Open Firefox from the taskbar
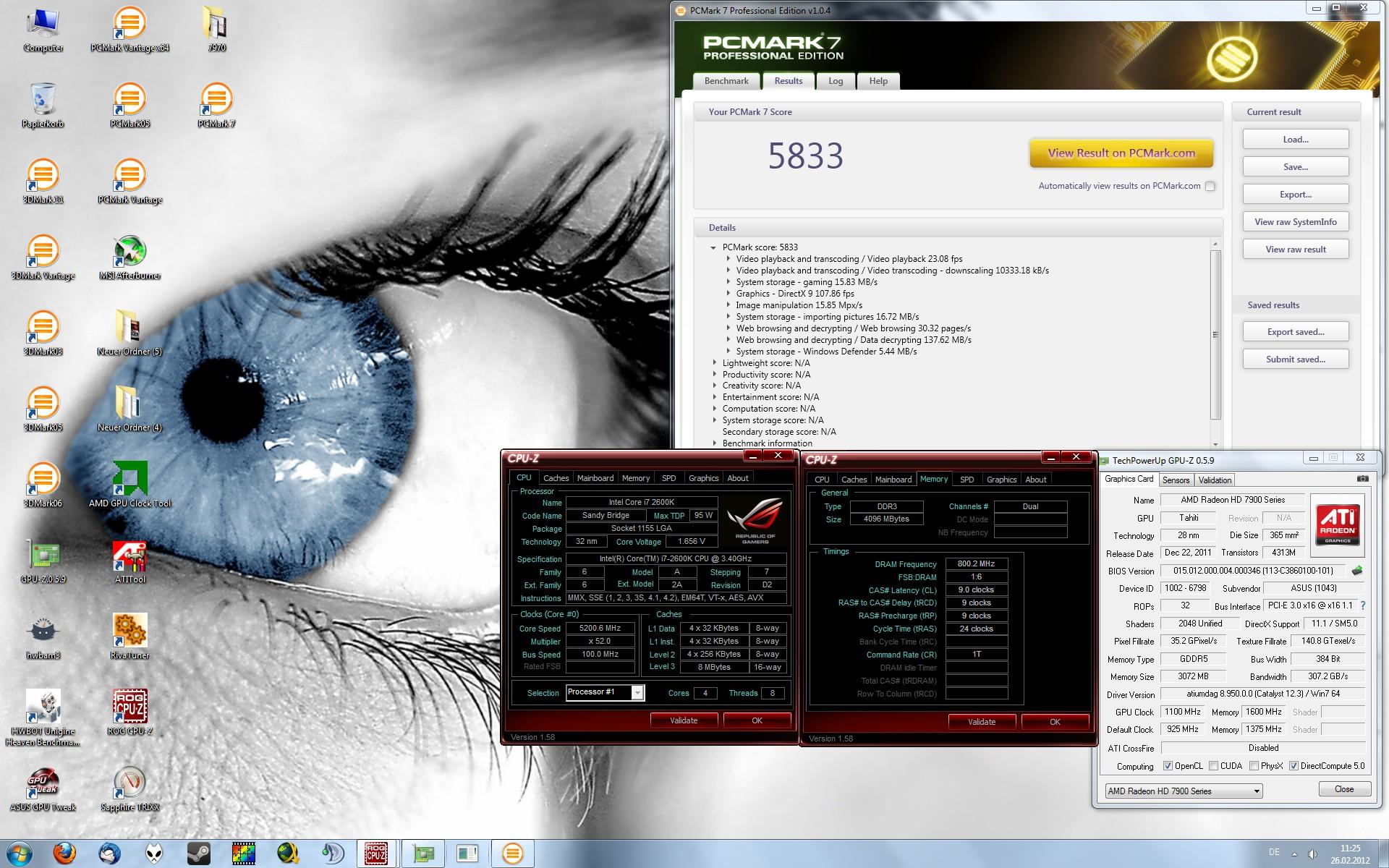The height and width of the screenshot is (868, 1389). pos(64,854)
